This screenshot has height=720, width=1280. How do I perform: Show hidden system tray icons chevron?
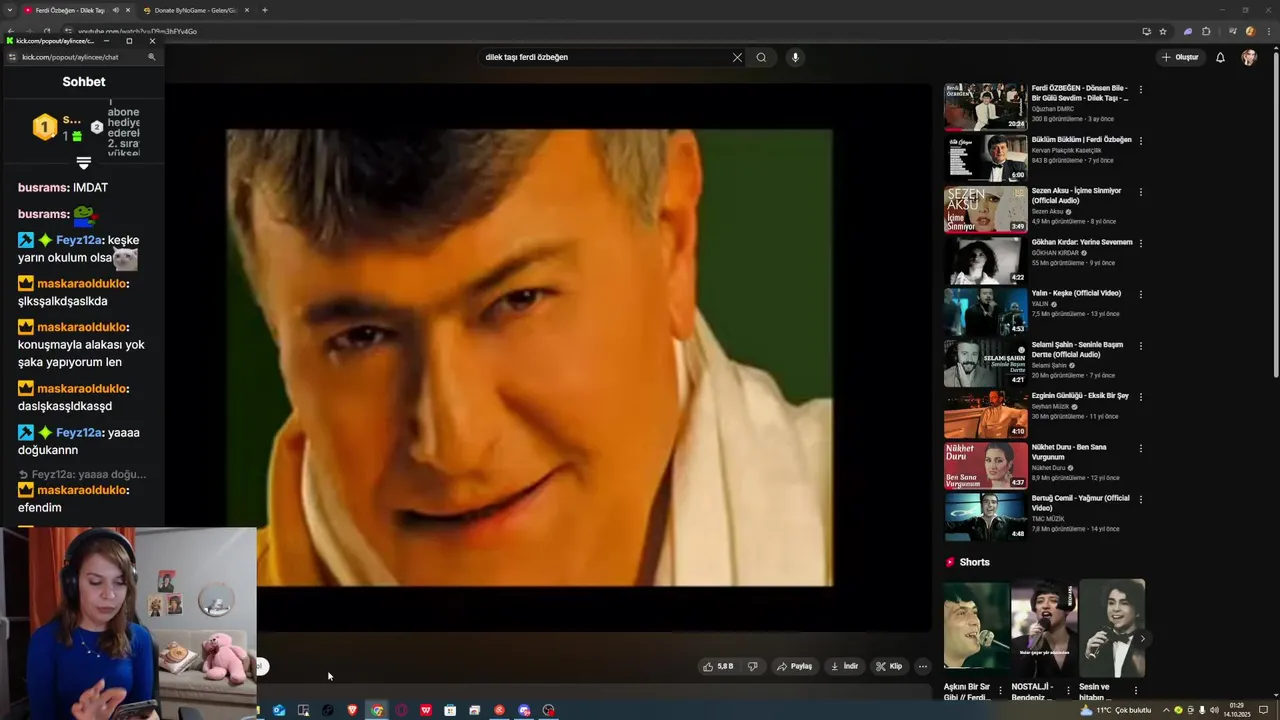(1166, 710)
